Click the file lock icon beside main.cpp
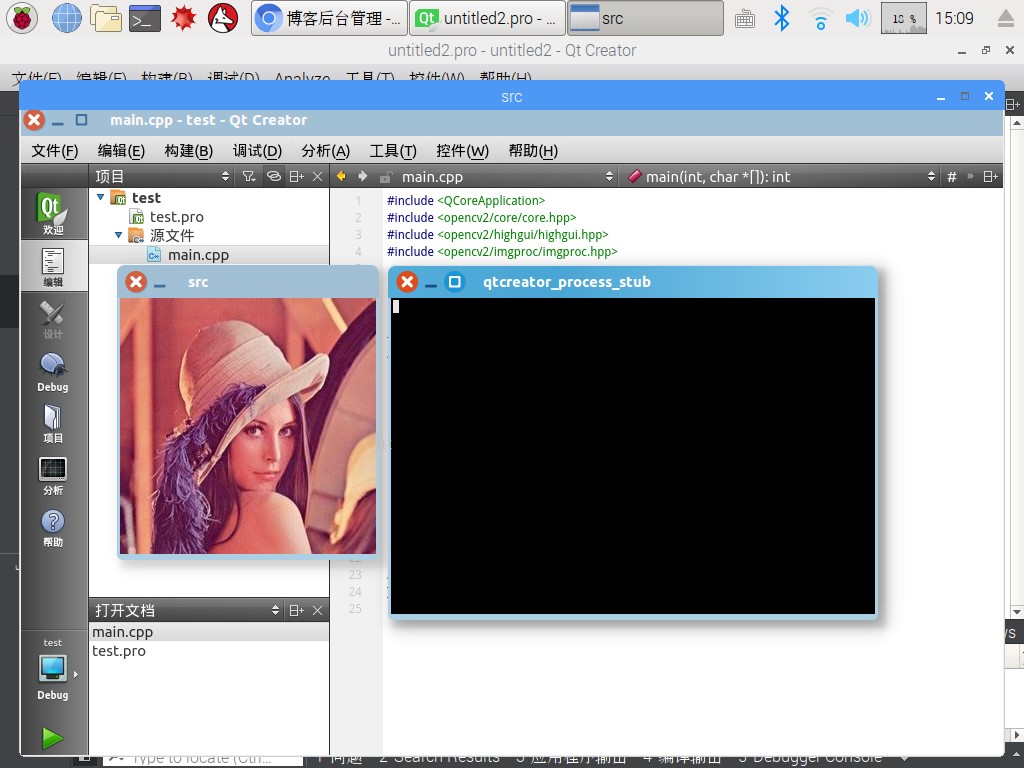This screenshot has width=1024, height=768. 385,177
